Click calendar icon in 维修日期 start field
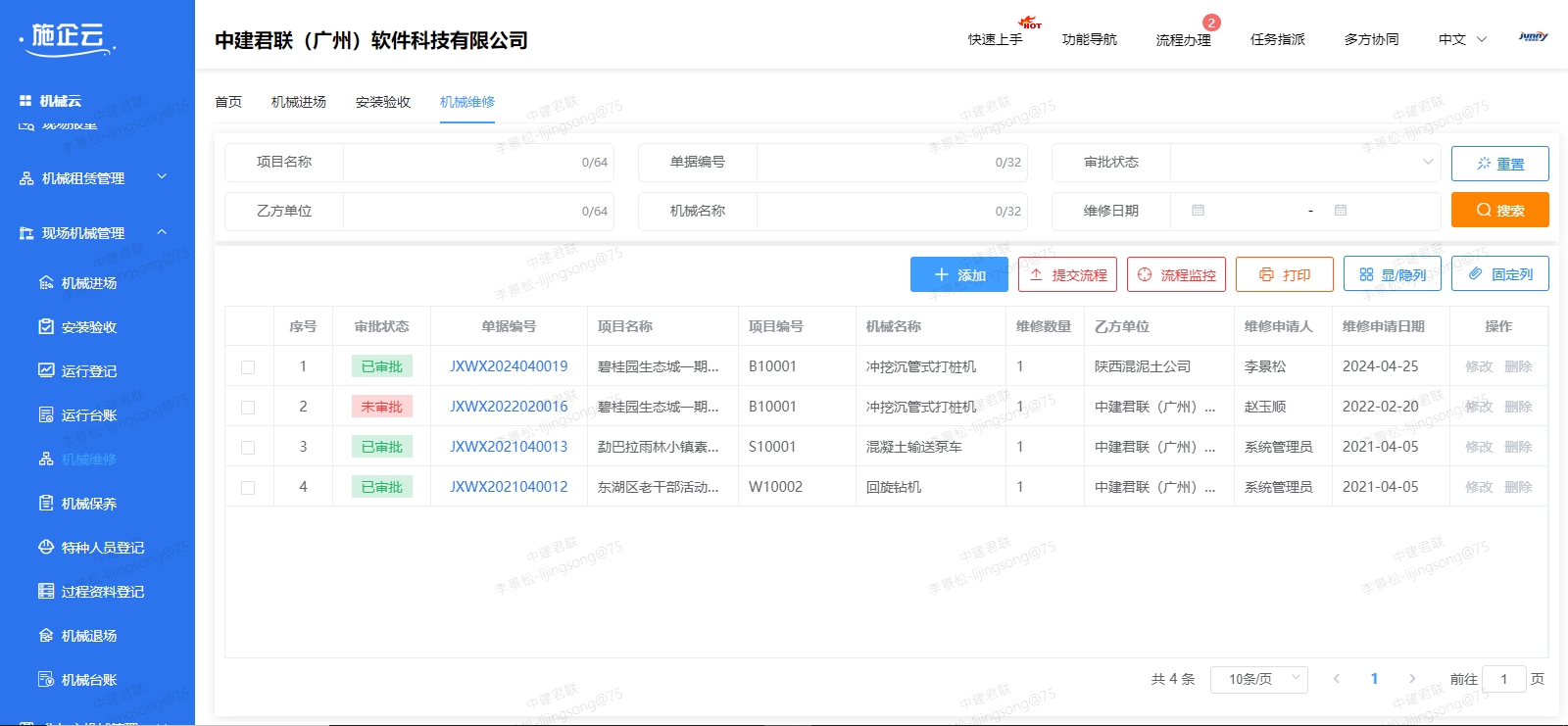This screenshot has width=1568, height=726. (x=1198, y=211)
